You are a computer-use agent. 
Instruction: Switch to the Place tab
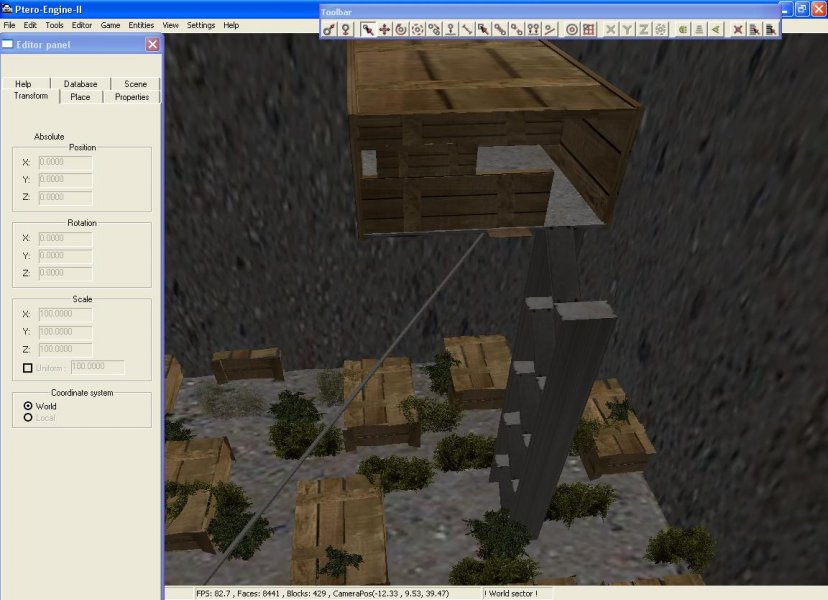(x=80, y=97)
